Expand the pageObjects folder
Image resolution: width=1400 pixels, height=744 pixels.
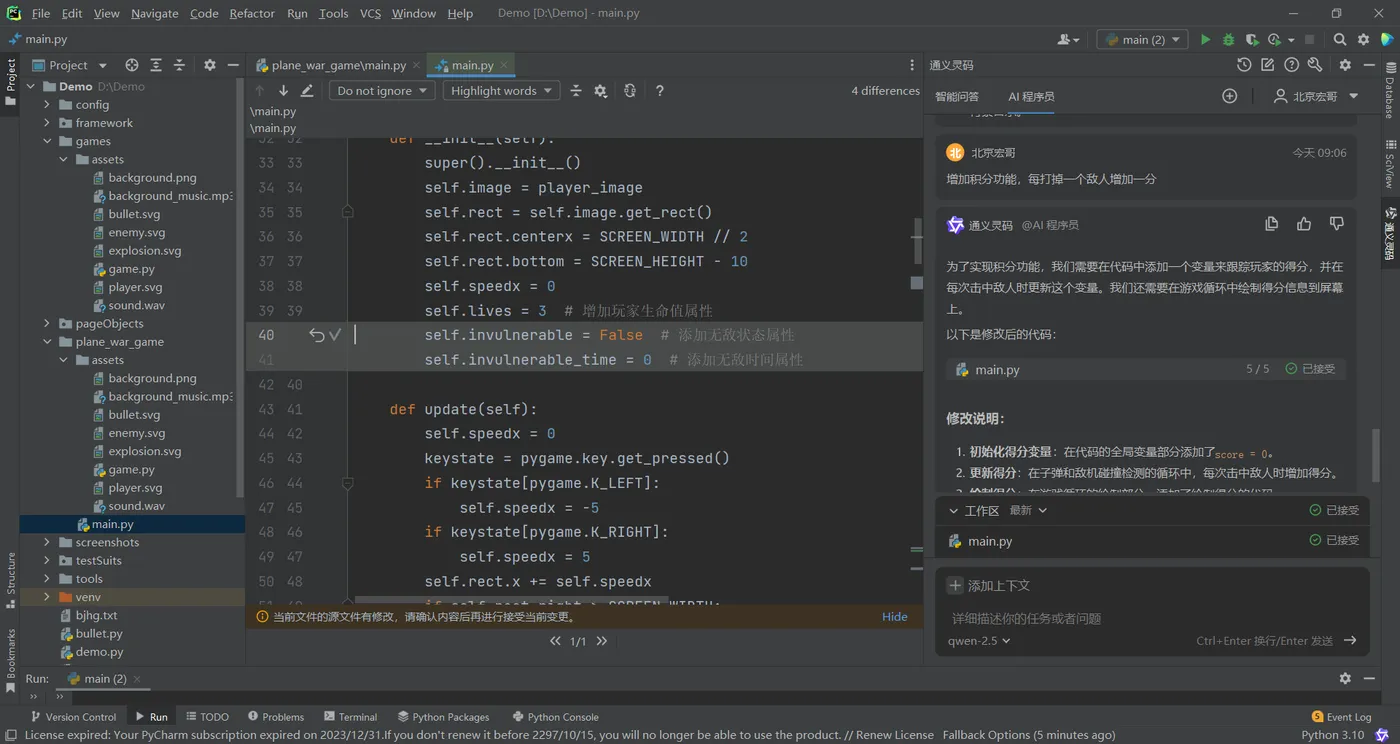point(47,324)
